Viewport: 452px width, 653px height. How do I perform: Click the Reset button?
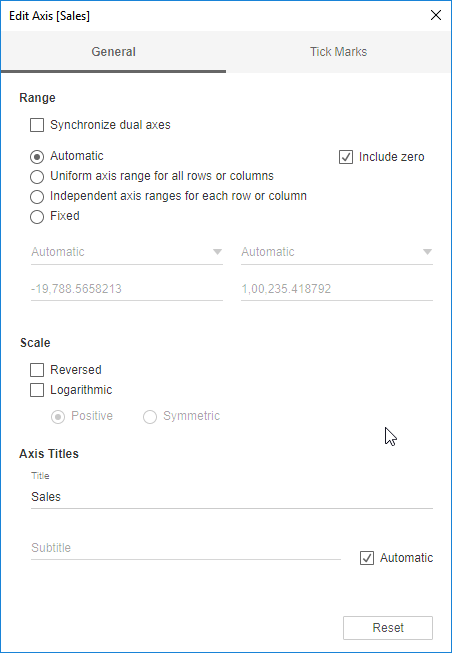(x=388, y=628)
